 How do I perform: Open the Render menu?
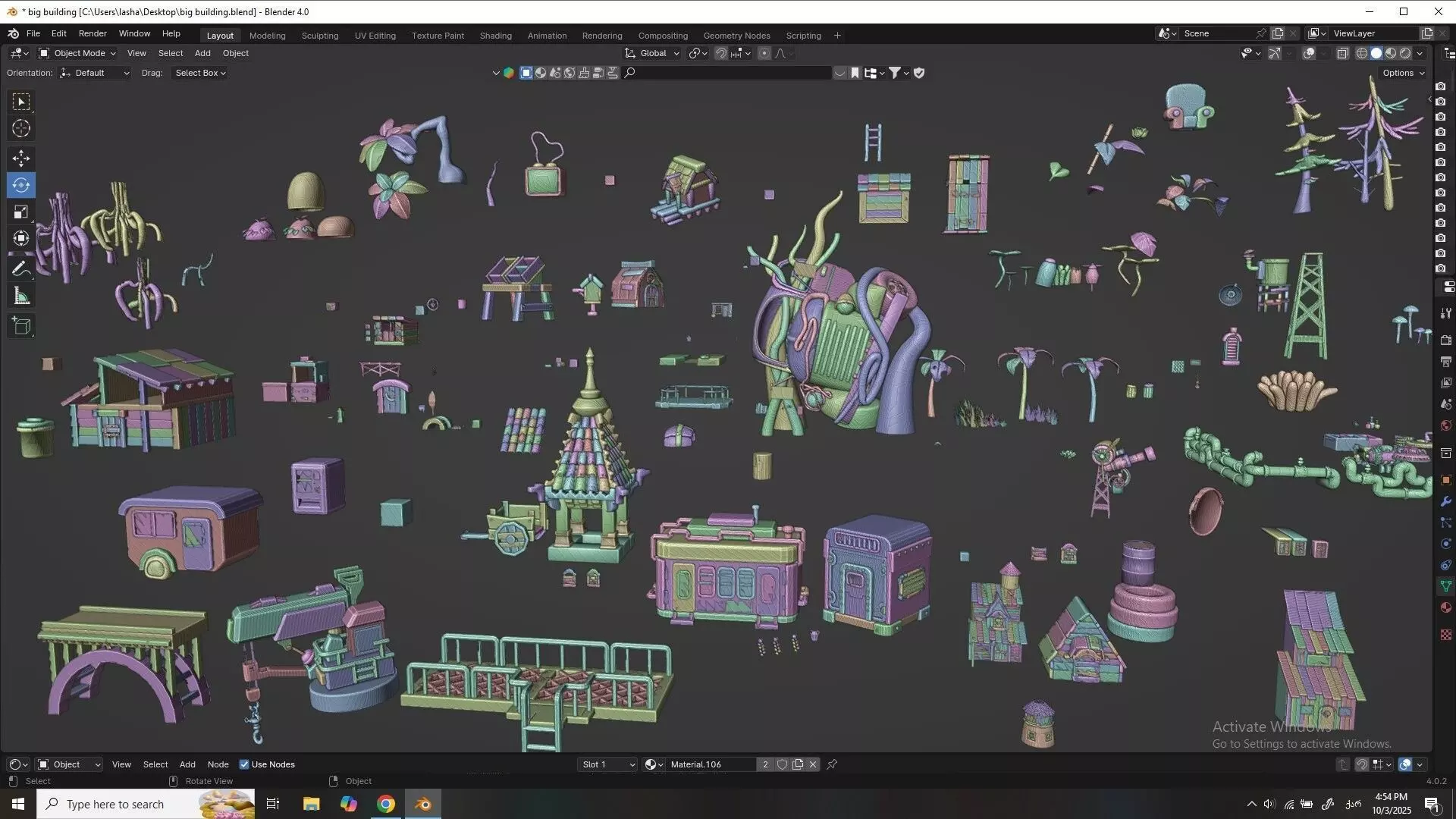[93, 33]
